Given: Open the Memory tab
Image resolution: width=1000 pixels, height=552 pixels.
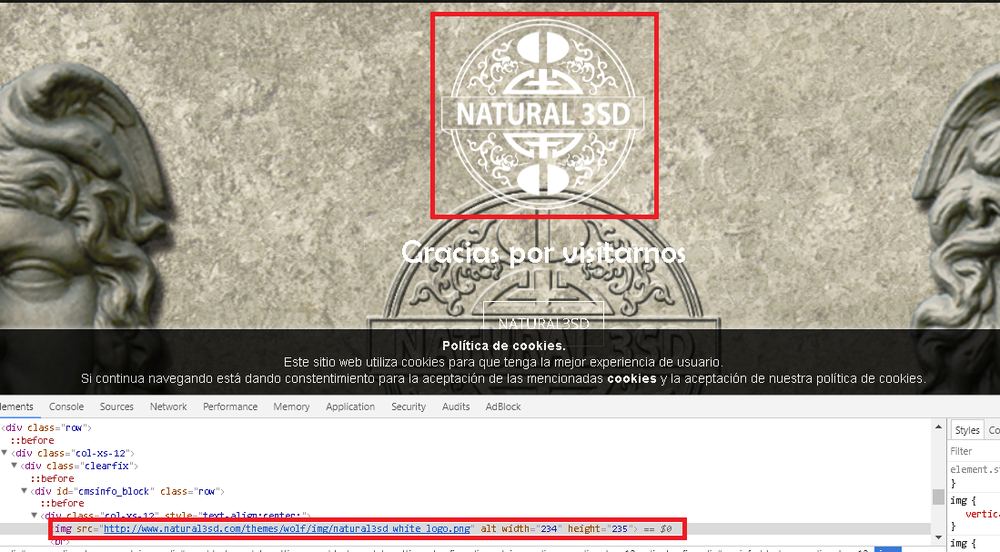Looking at the screenshot, I should tap(291, 407).
